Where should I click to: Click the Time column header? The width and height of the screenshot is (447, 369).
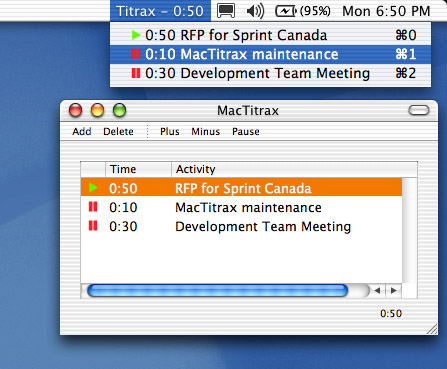click(x=138, y=169)
